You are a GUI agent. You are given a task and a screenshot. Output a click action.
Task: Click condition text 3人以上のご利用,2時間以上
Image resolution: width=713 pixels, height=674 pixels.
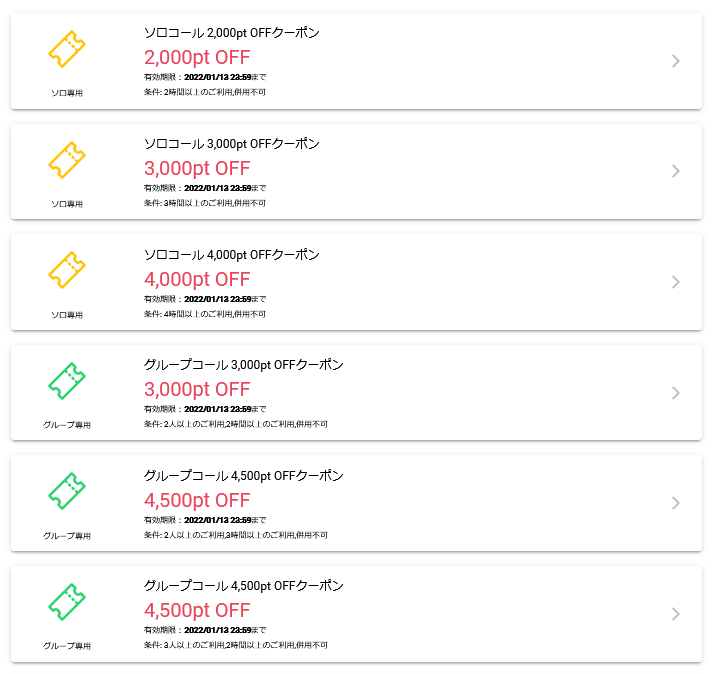click(x=235, y=645)
